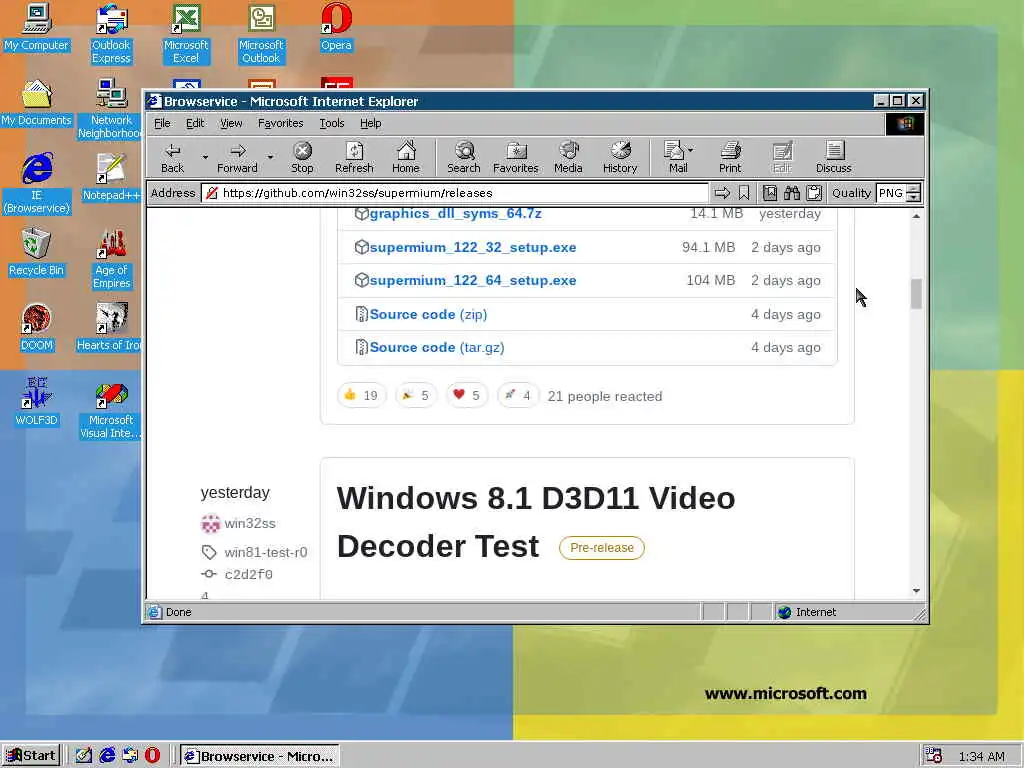The height and width of the screenshot is (768, 1024).
Task: Open the View menu
Action: (231, 123)
